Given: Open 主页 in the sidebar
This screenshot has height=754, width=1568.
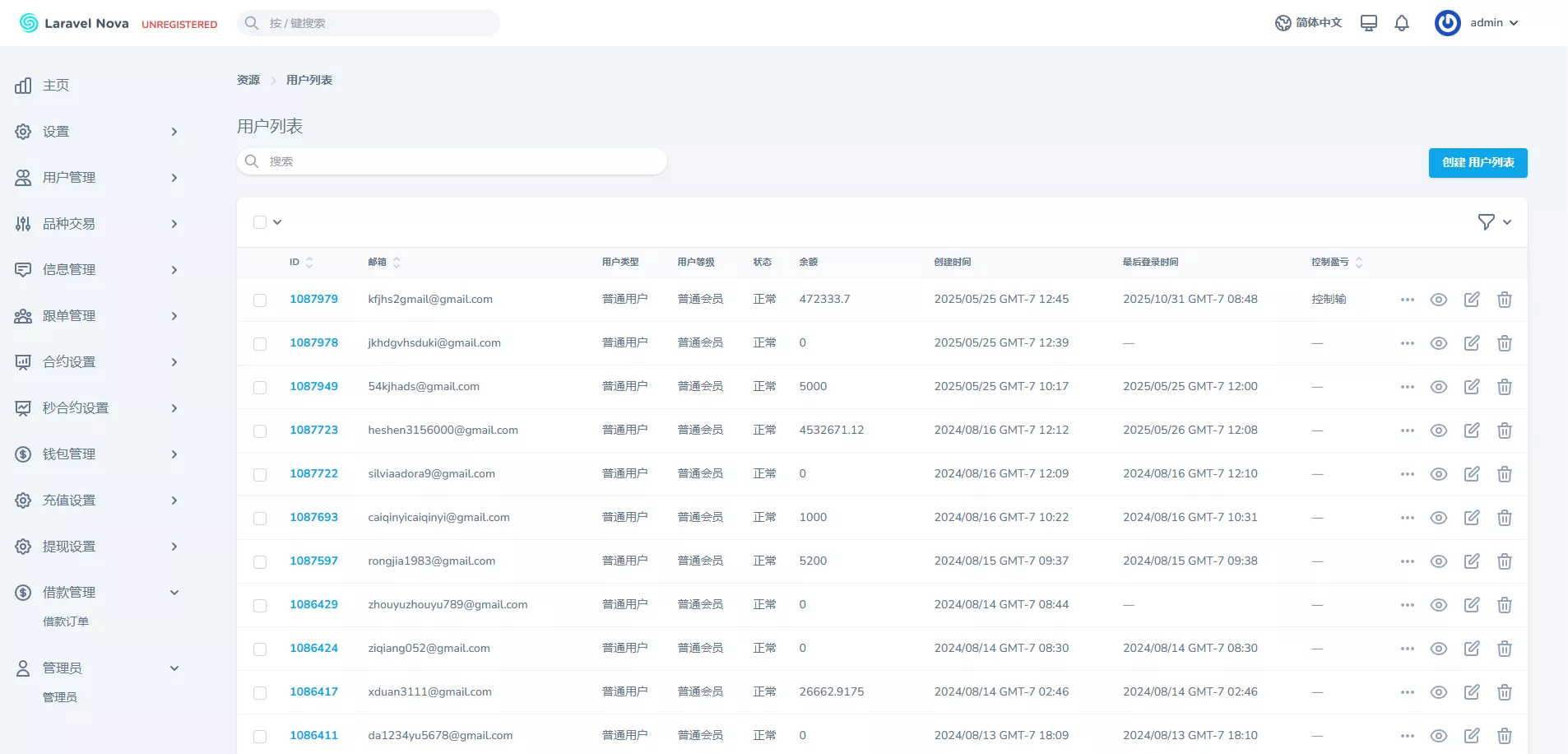Looking at the screenshot, I should [56, 86].
